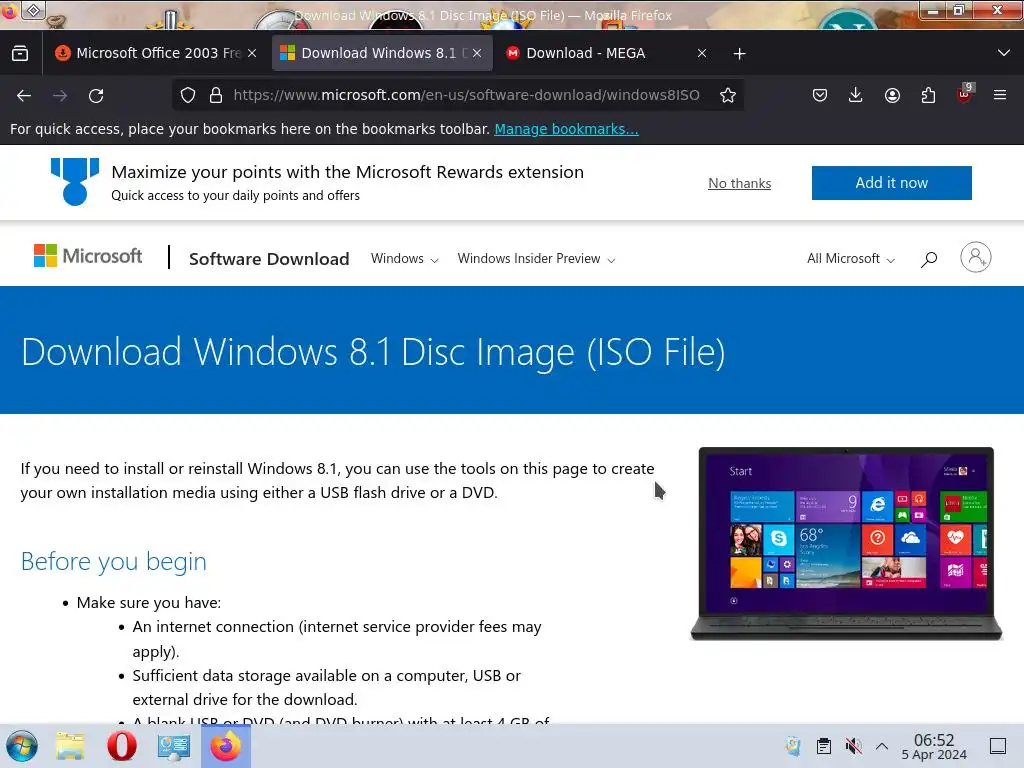Image resolution: width=1024 pixels, height=768 pixels.
Task: Open the Firefox View tab list icon
Action: (20, 54)
